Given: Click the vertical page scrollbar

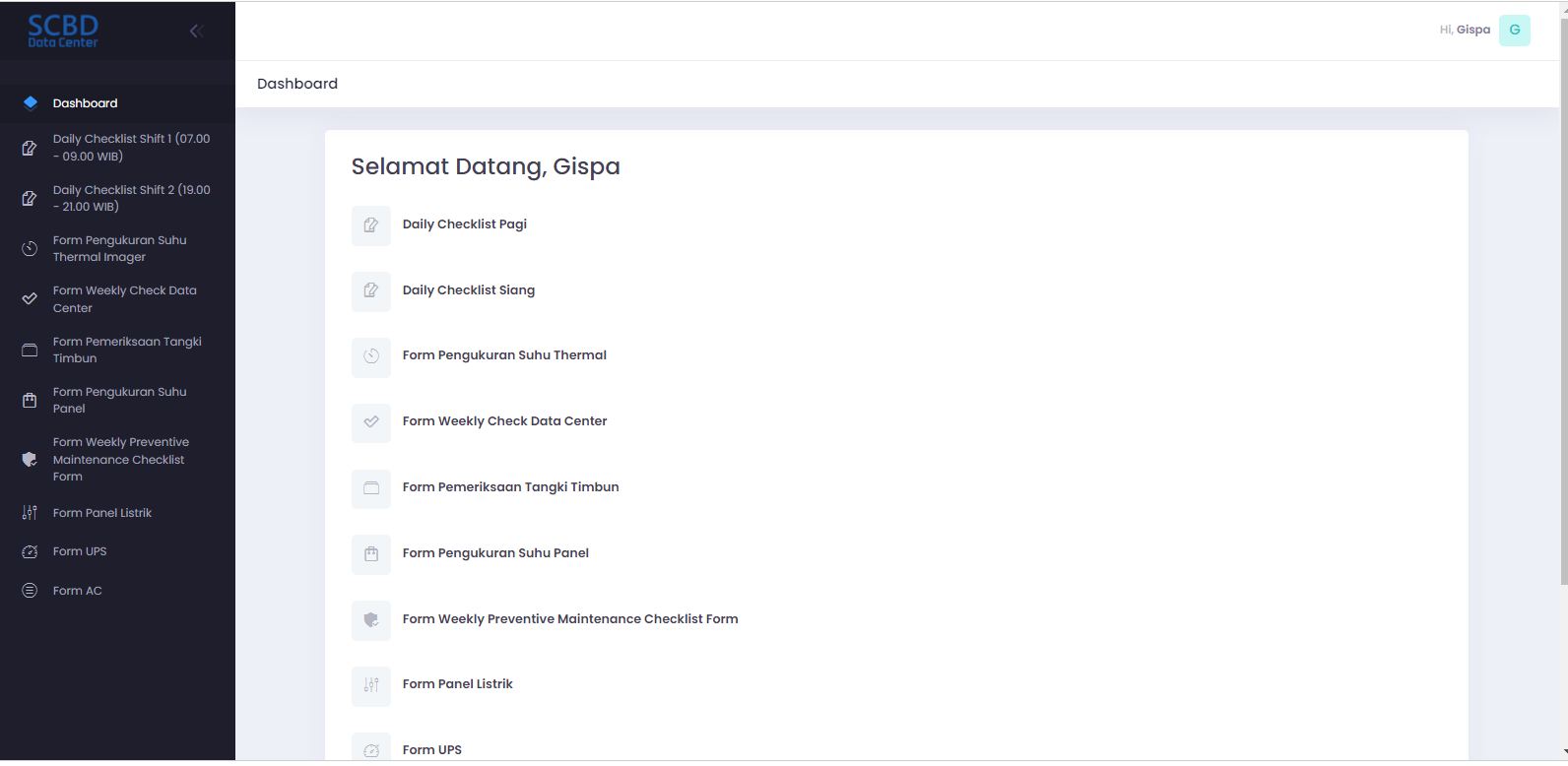Looking at the screenshot, I should [x=1563, y=295].
